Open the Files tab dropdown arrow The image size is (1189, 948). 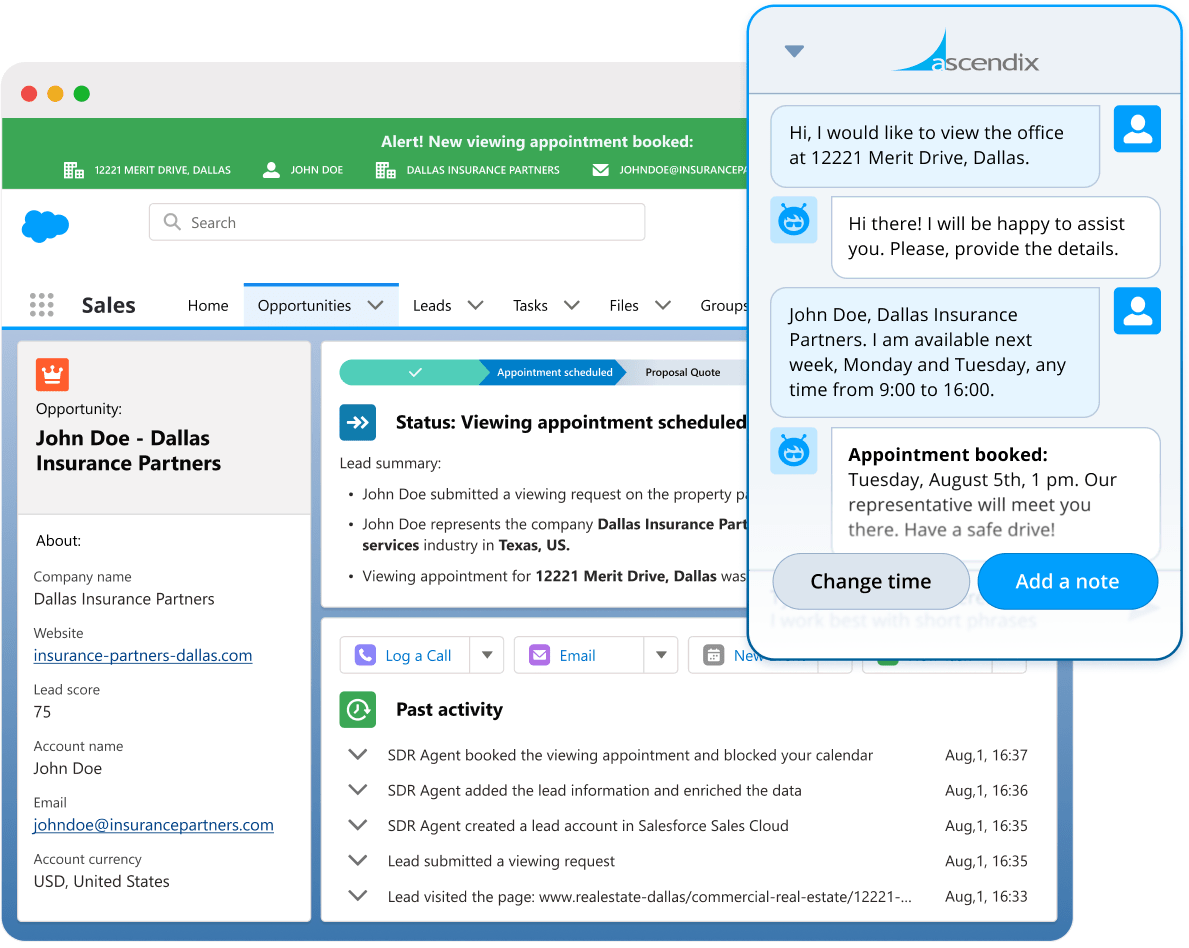(x=663, y=305)
